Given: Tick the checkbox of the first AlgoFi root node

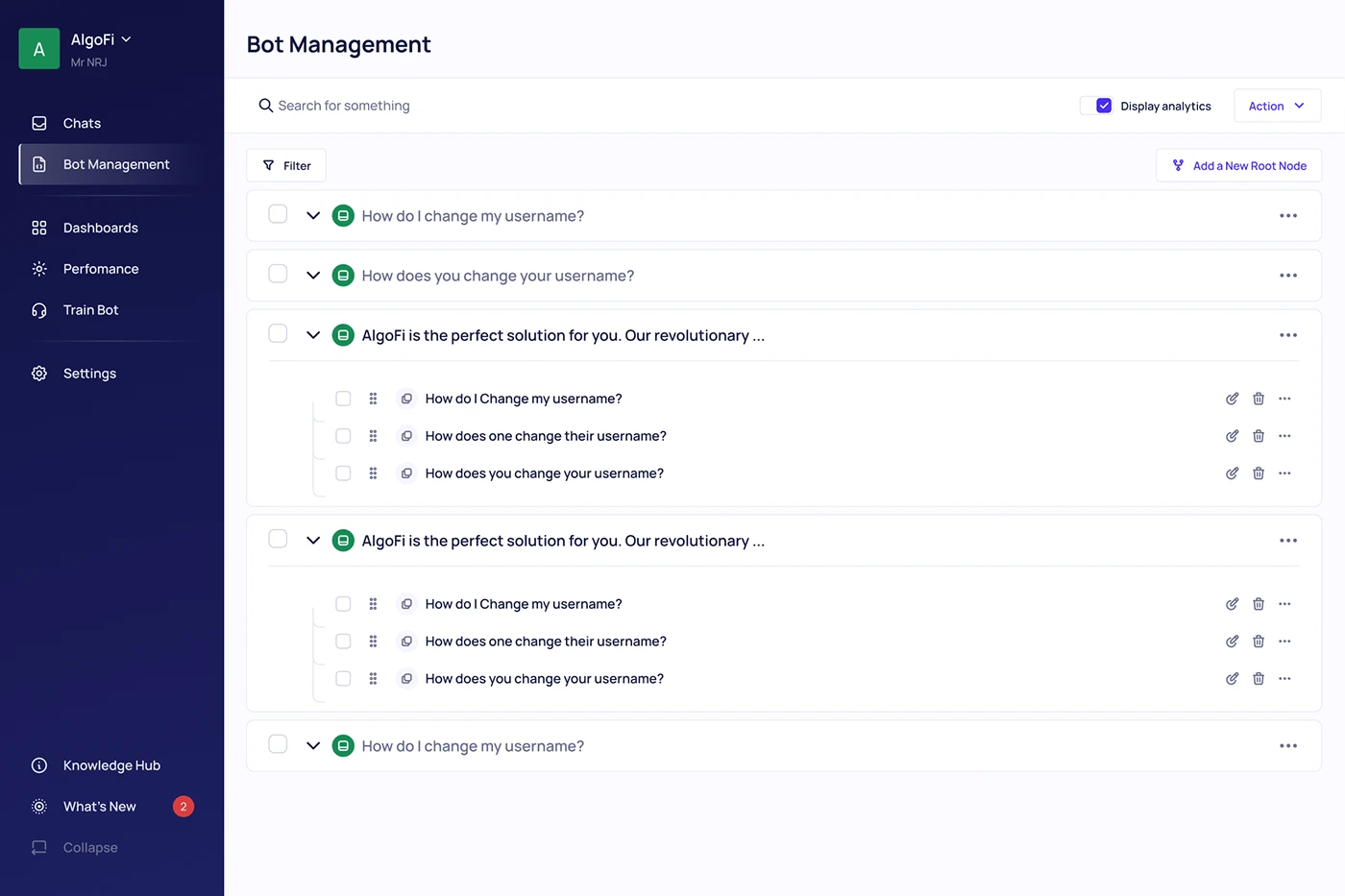Looking at the screenshot, I should tap(278, 333).
